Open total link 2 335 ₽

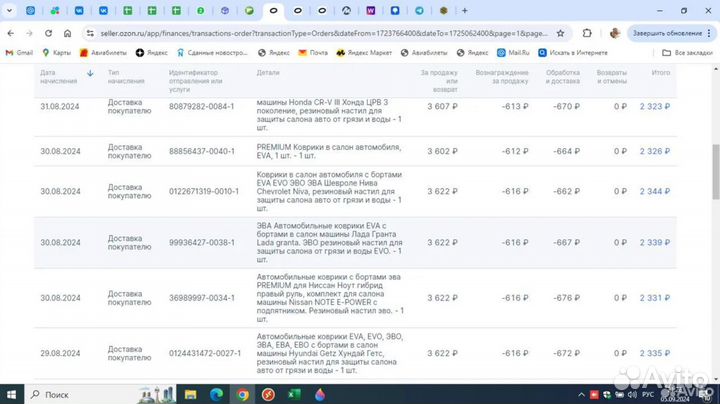tap(655, 354)
